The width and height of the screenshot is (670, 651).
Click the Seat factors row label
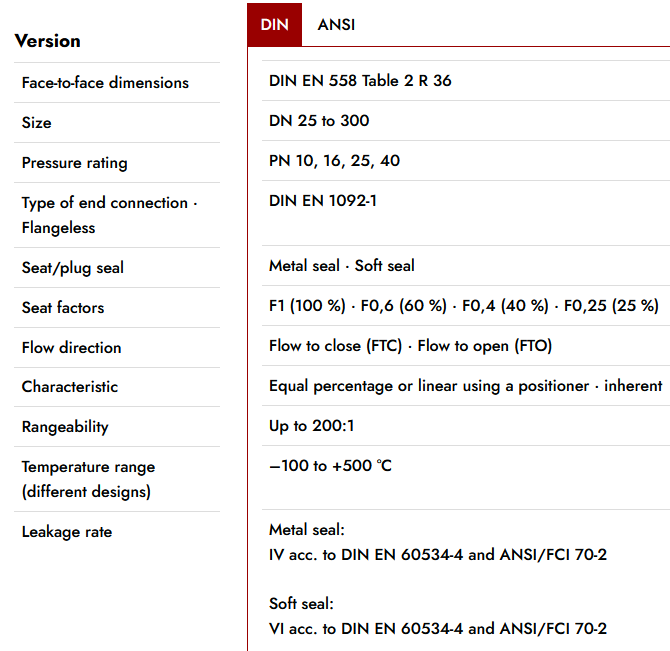coord(63,308)
